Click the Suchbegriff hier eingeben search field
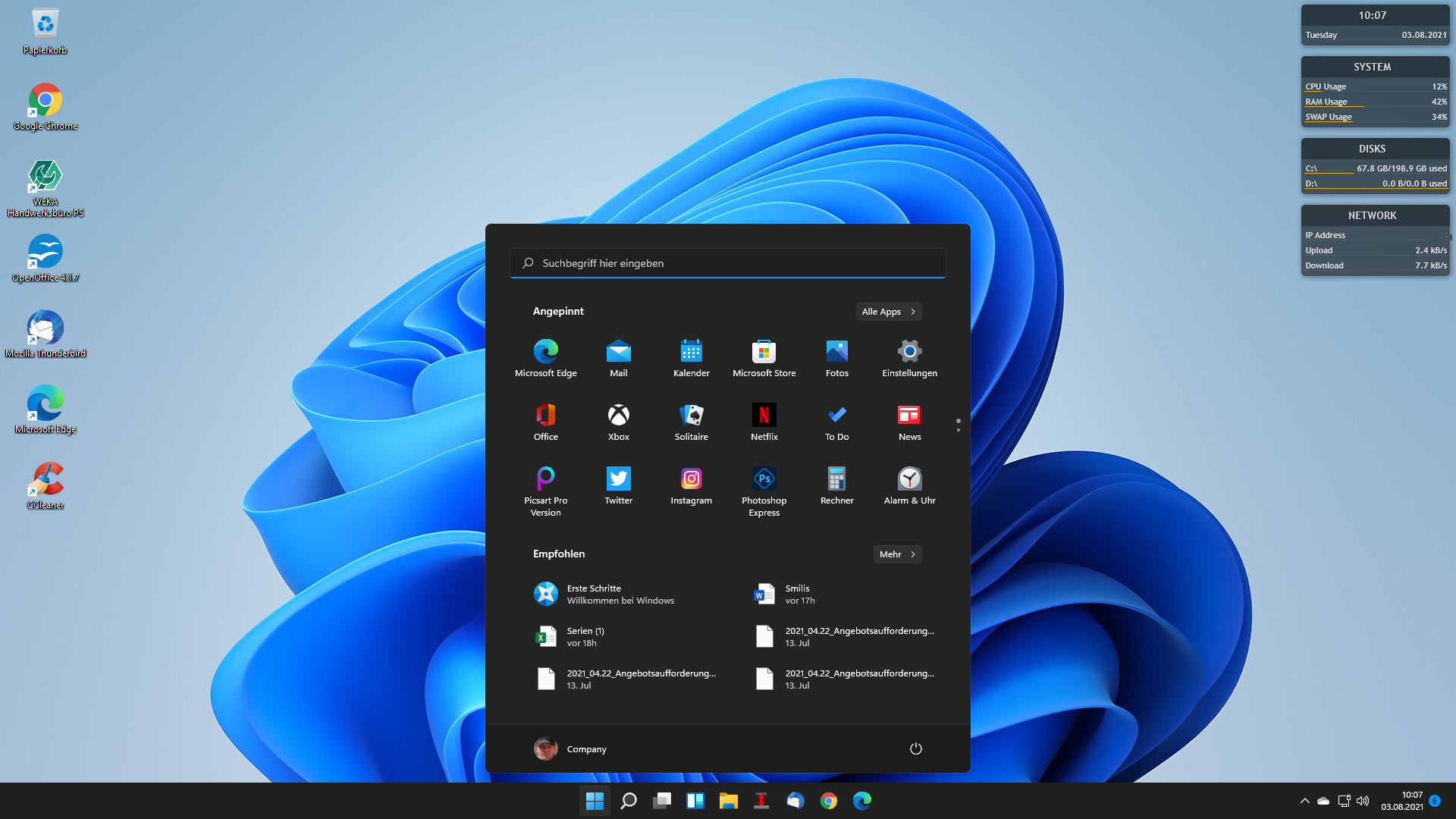The image size is (1456, 819). click(728, 263)
